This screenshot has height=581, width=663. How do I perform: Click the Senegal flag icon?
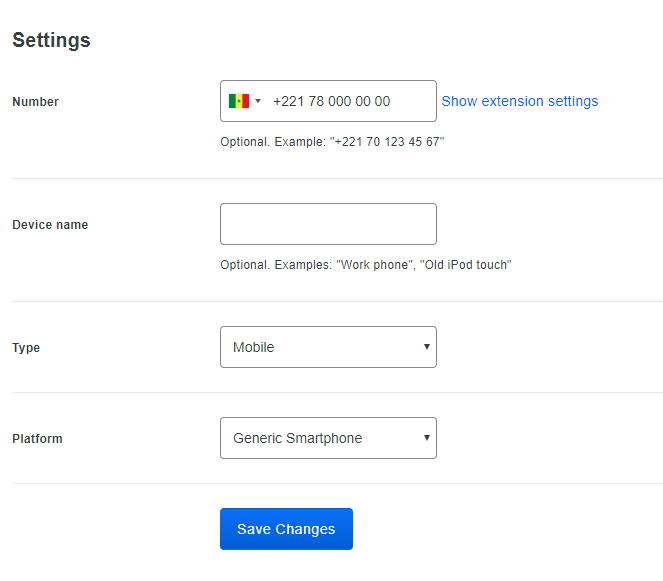point(238,101)
